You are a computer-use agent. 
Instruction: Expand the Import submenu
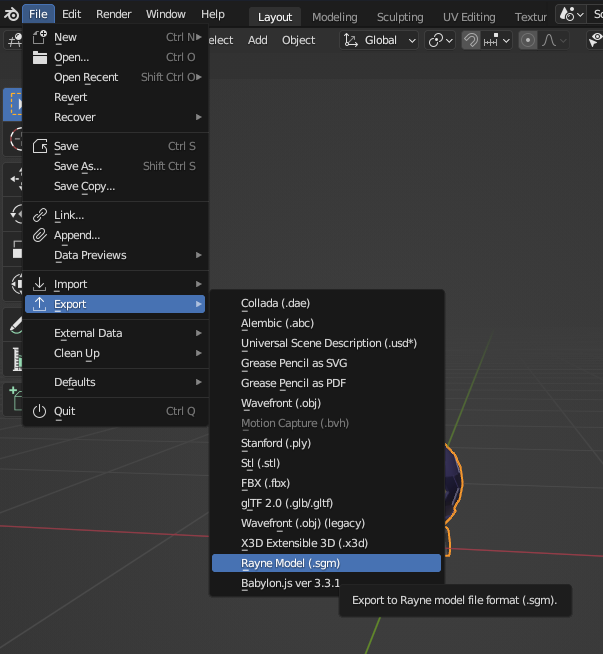click(x=115, y=284)
